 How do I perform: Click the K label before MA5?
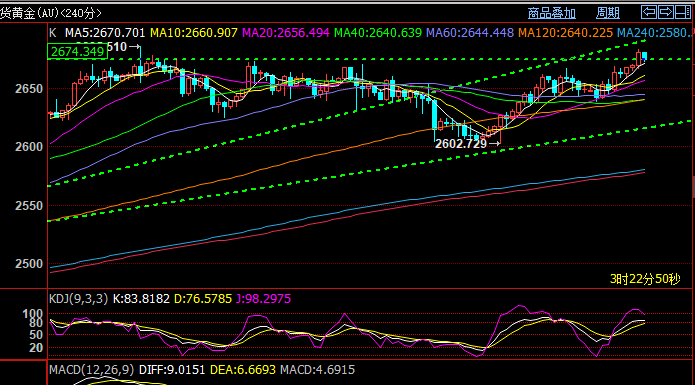(x=53, y=33)
